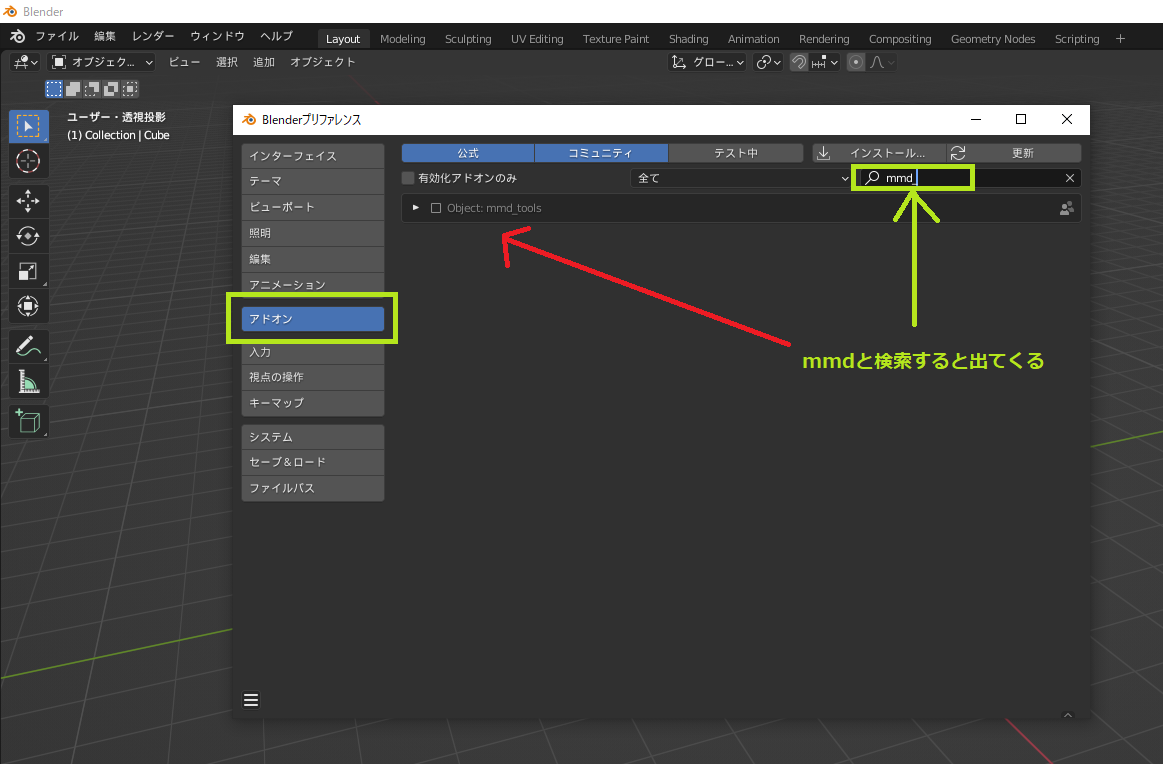This screenshot has height=764, width=1163.
Task: Select the Scale tool
Action: (x=28, y=271)
